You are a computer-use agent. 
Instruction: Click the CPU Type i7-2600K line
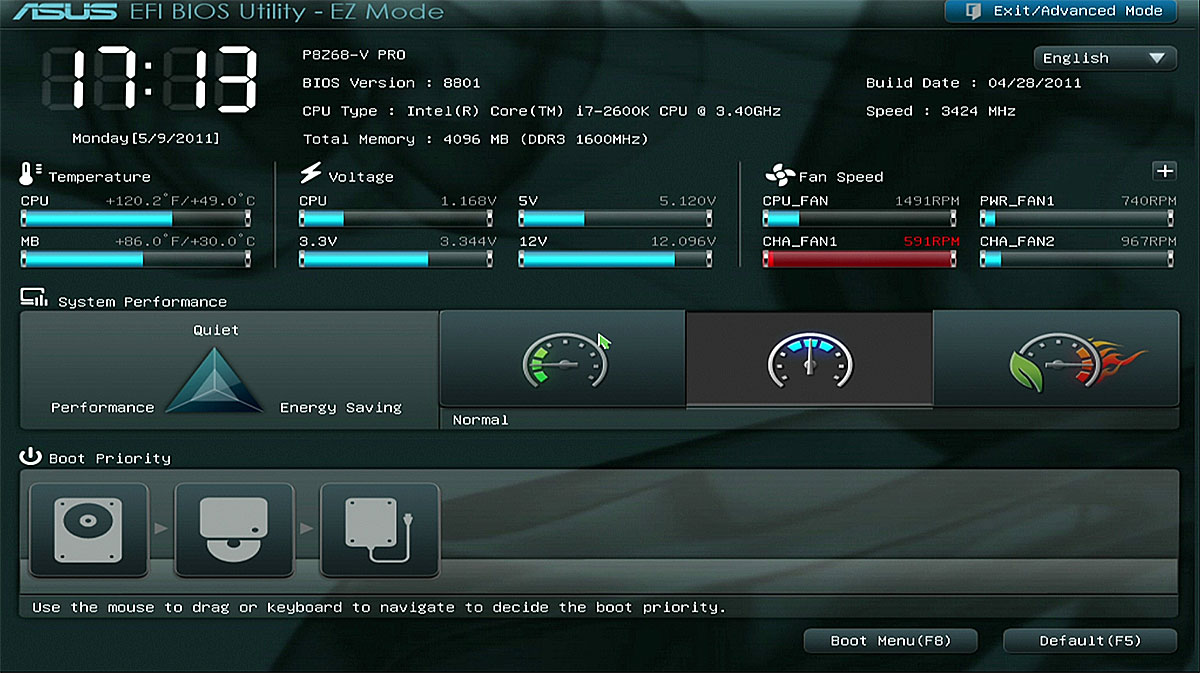(x=541, y=111)
